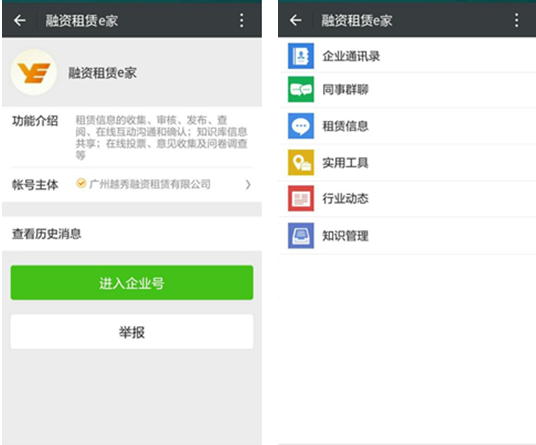This screenshot has width=536, height=445.
Task: Tap the 举报 report button
Action: pos(132,332)
